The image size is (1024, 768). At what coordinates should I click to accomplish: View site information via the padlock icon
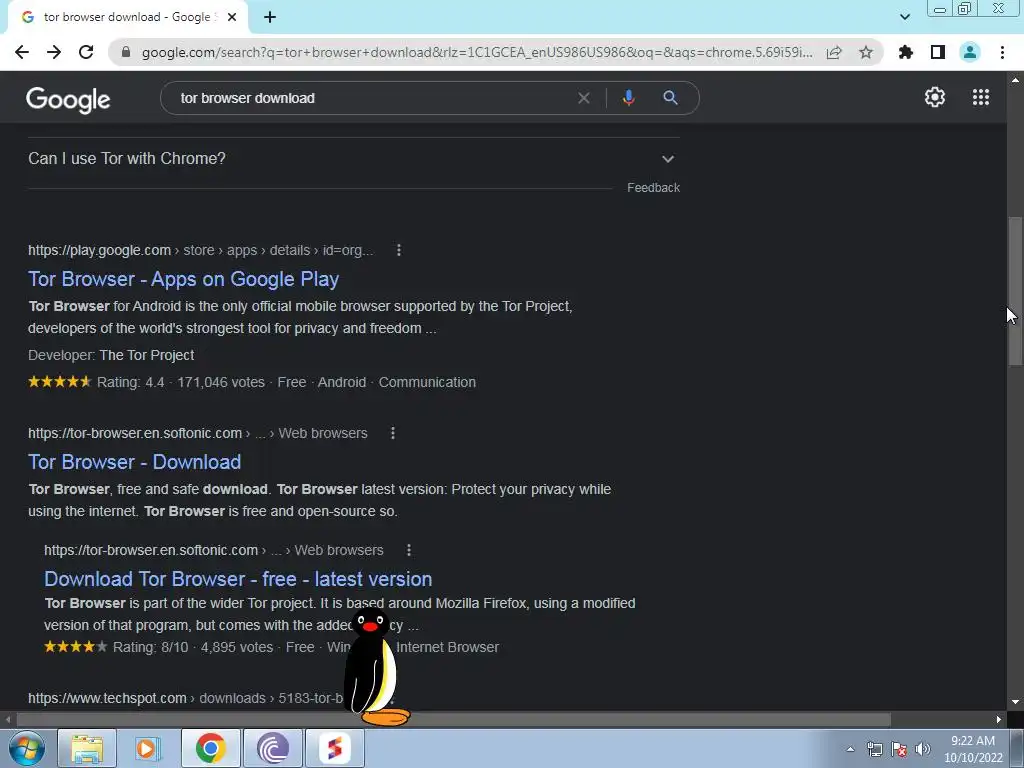coord(126,52)
